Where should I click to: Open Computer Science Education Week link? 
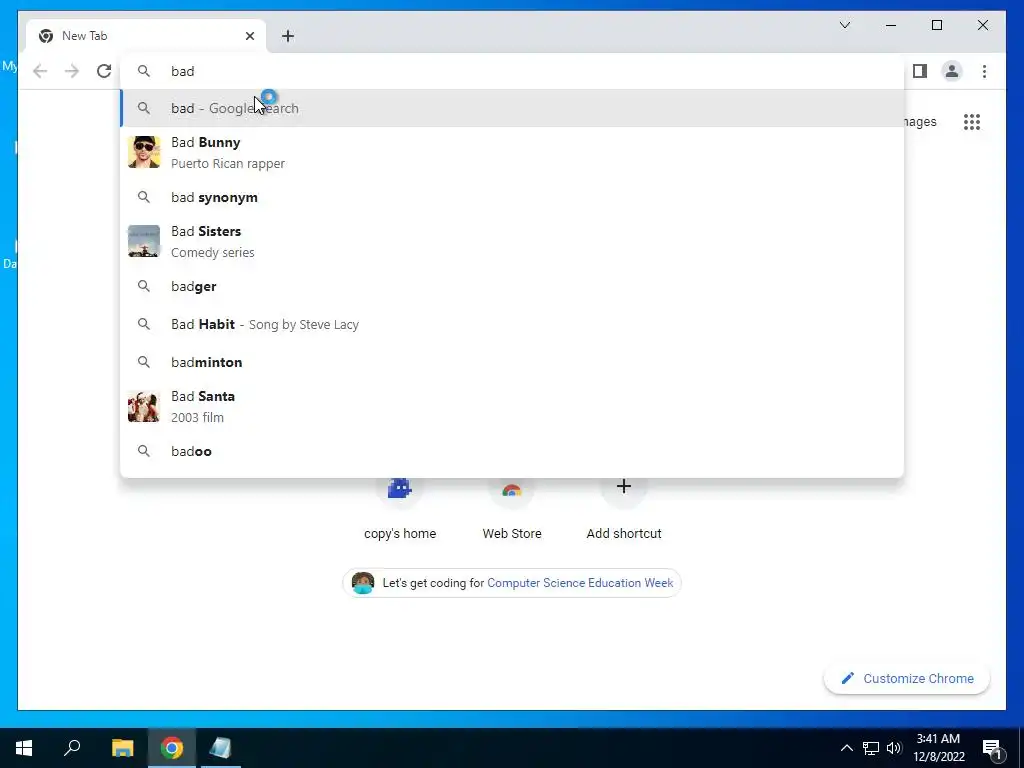(580, 583)
